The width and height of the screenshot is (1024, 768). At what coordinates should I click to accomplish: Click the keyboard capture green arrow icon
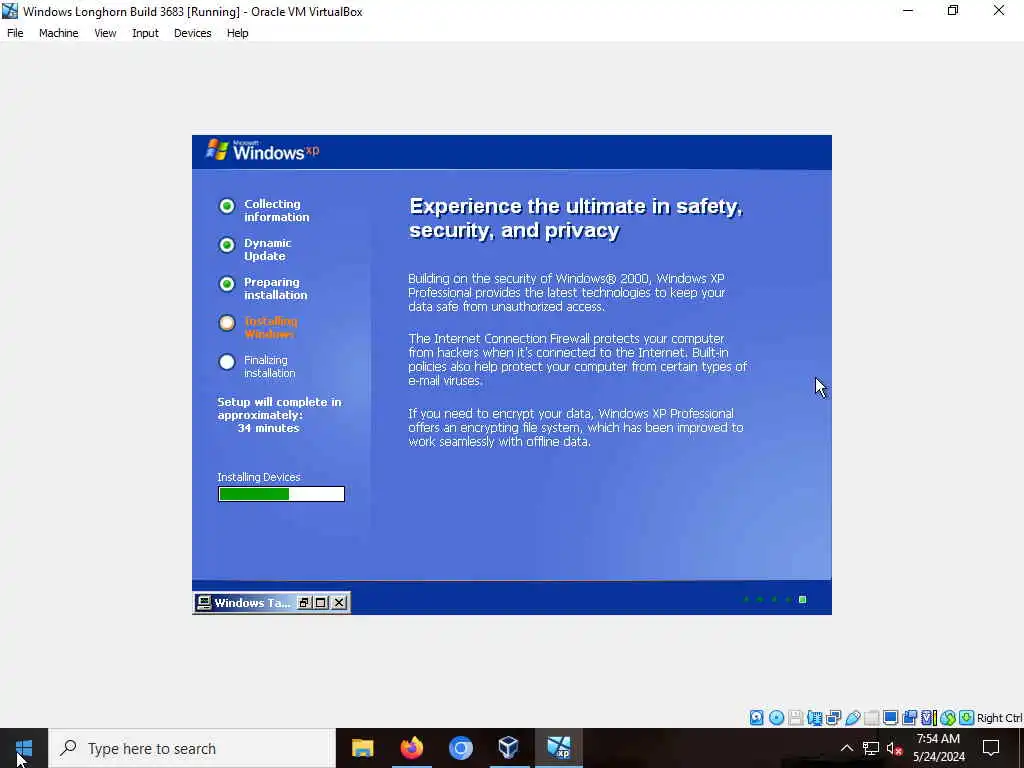point(967,718)
